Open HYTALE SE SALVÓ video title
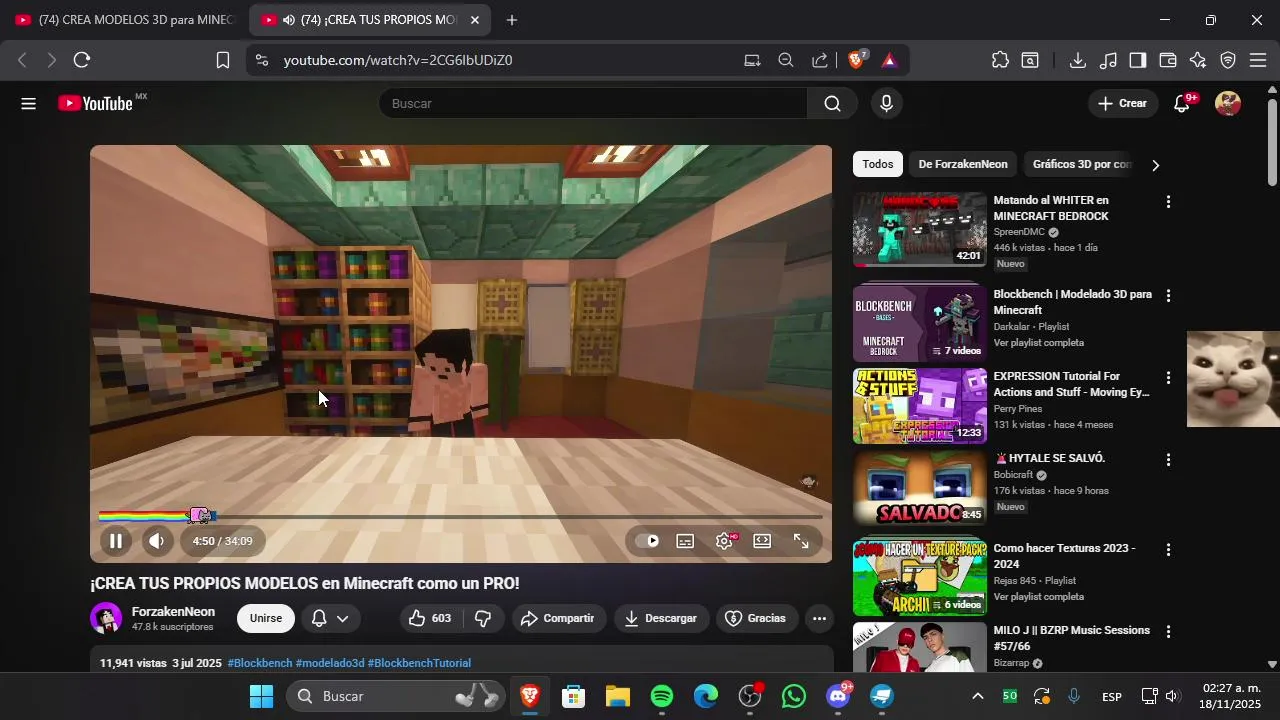This screenshot has width=1280, height=720. coord(1050,458)
